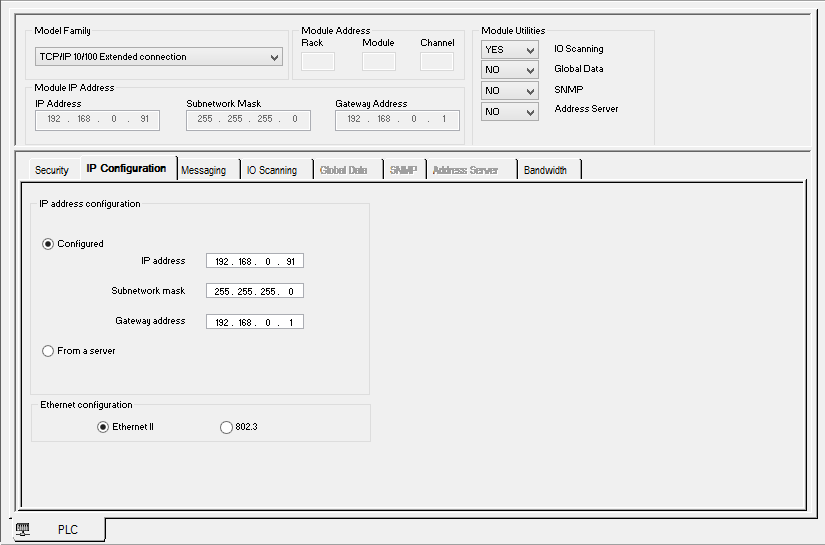The height and width of the screenshot is (545, 825).
Task: Click the disabled SNMP tab
Action: [x=403, y=170]
